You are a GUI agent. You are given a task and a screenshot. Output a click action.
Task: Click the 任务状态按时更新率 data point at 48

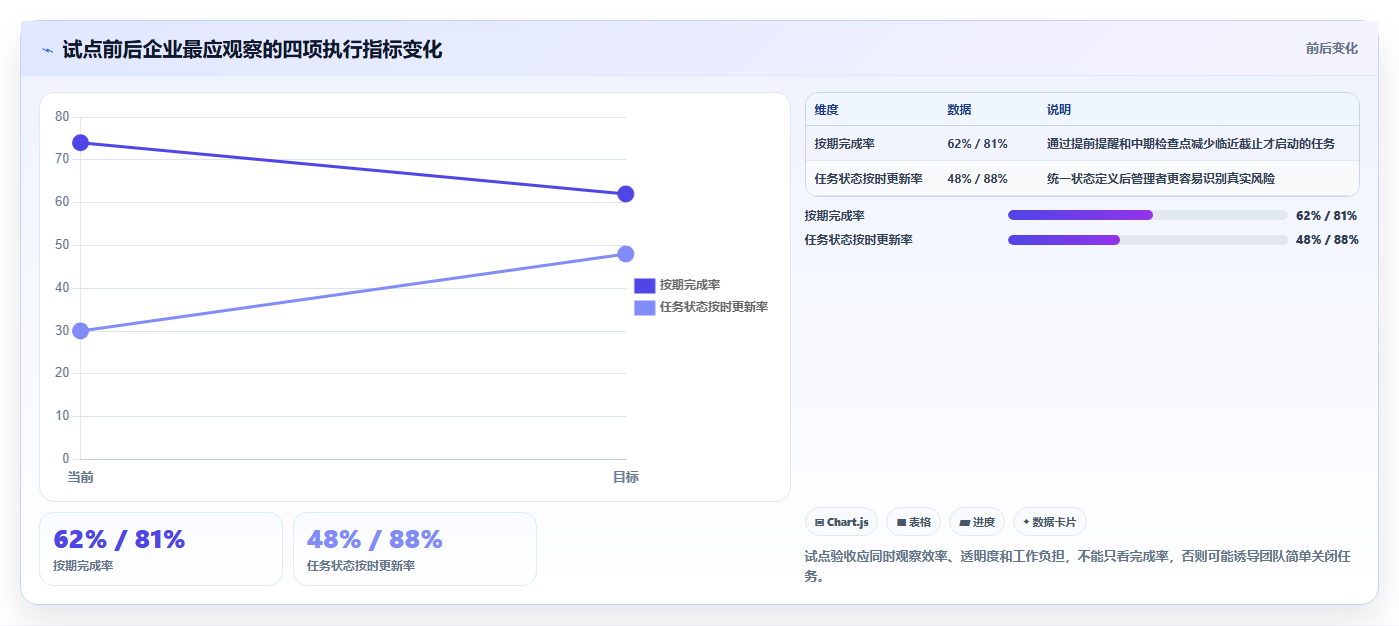click(625, 254)
